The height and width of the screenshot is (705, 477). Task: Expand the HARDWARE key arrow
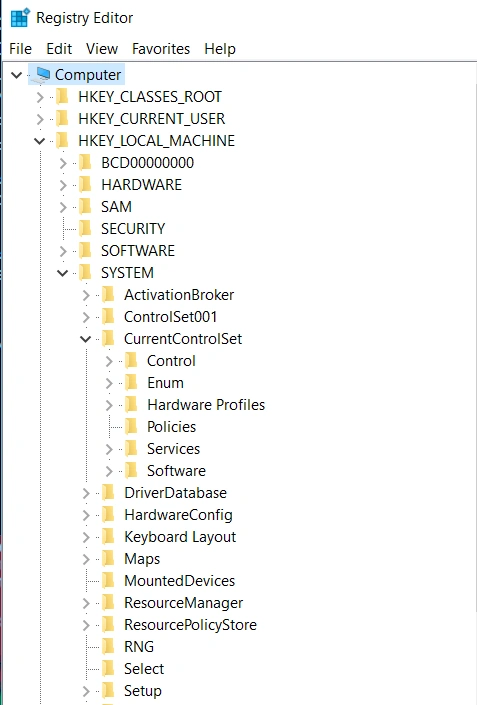[x=63, y=185]
